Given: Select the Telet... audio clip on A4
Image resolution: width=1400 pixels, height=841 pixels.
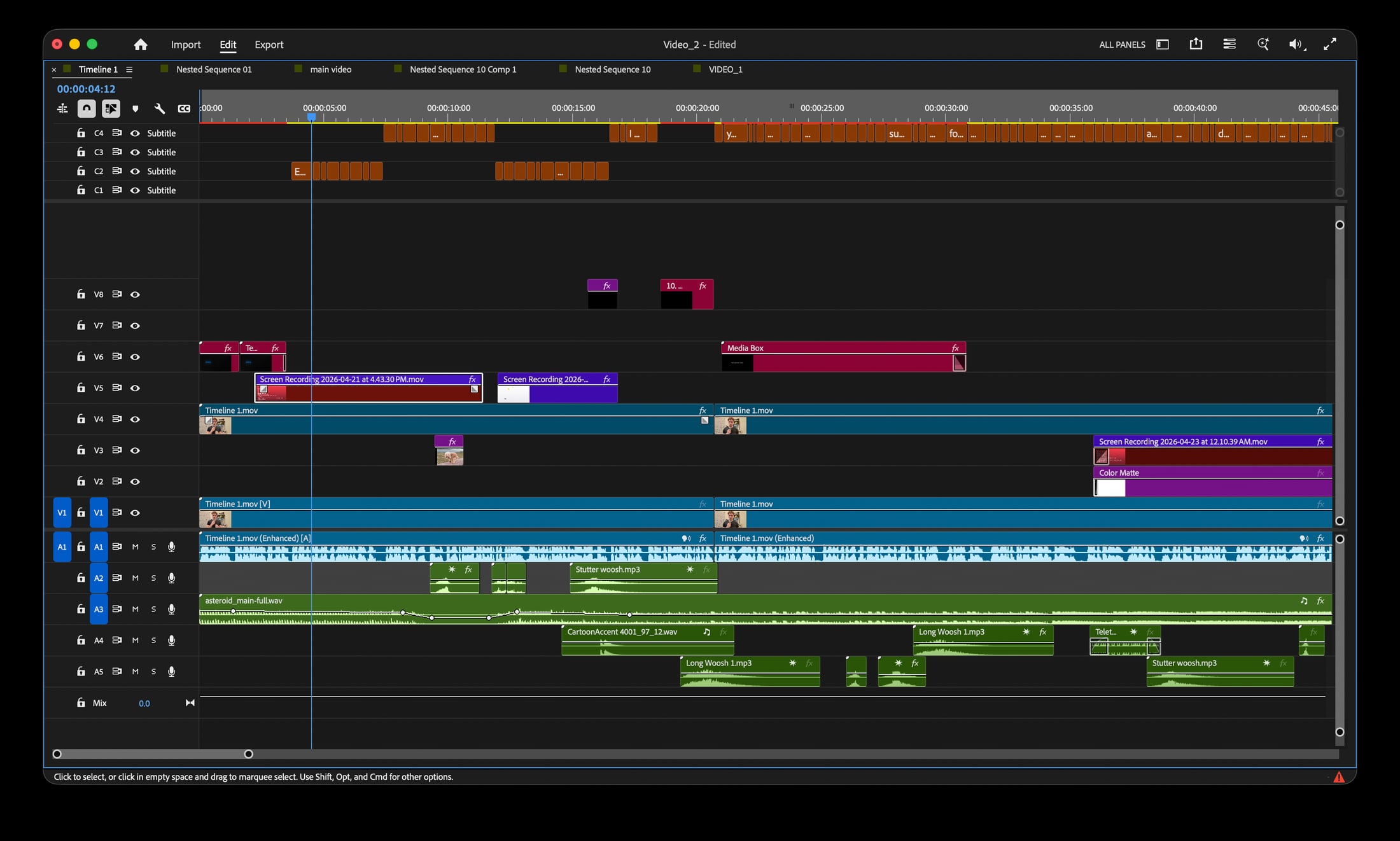Looking at the screenshot, I should click(x=1125, y=640).
